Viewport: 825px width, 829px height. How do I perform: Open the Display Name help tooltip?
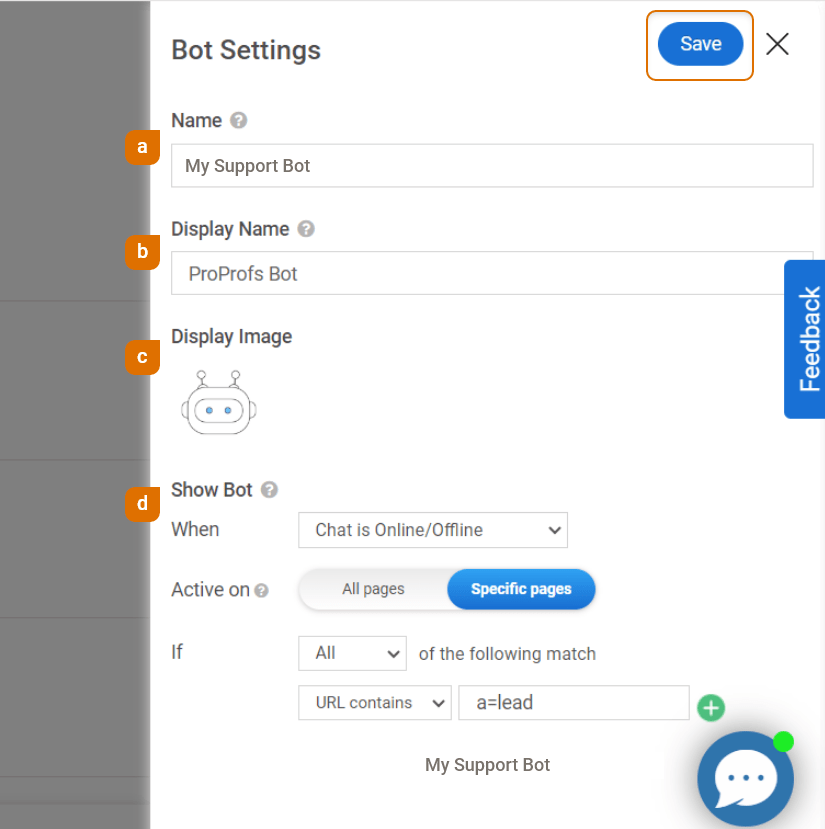click(306, 229)
